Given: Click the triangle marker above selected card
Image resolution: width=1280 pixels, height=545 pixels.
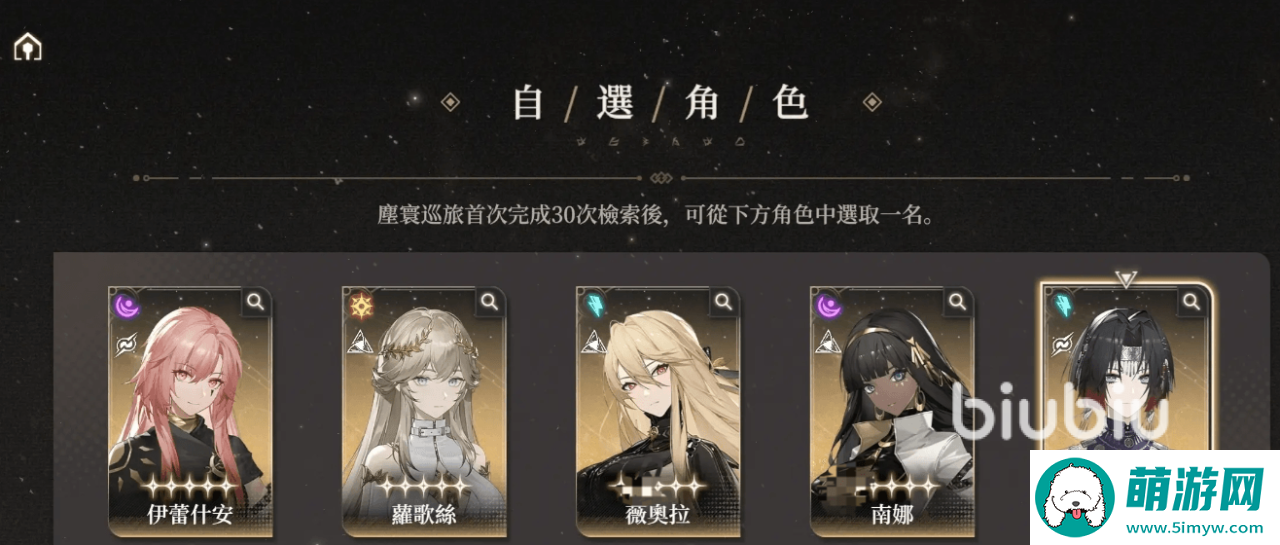Looking at the screenshot, I should coord(1127,279).
